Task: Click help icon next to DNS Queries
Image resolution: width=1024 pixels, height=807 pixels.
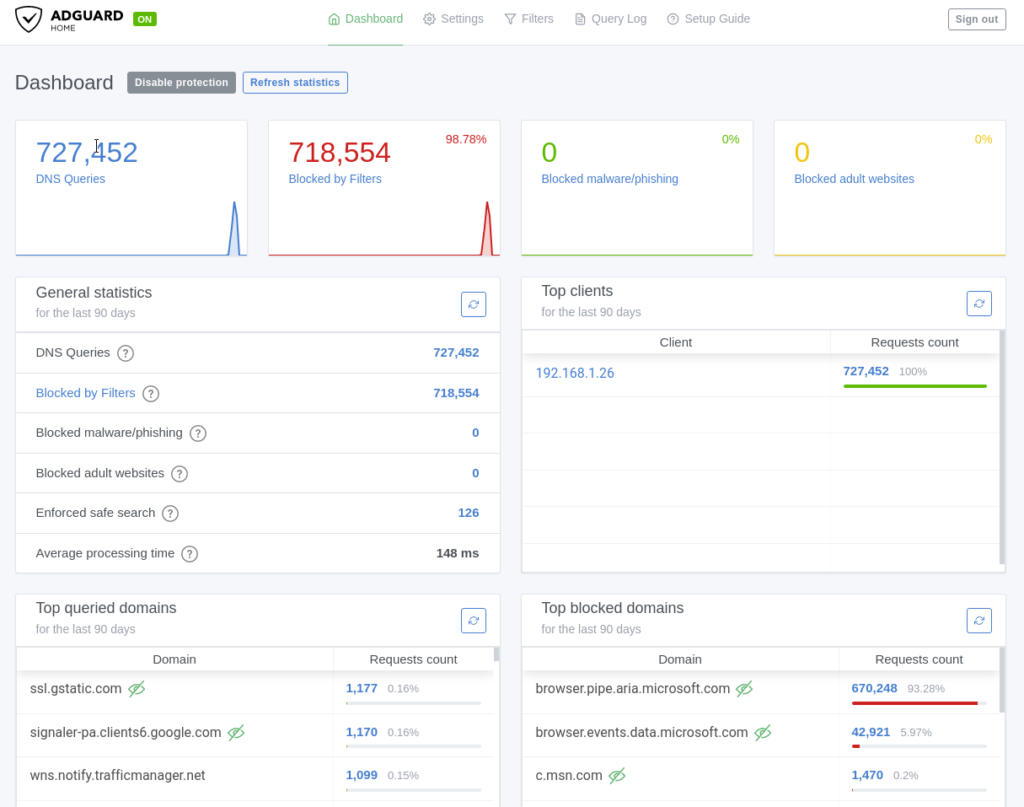Action: 125,353
